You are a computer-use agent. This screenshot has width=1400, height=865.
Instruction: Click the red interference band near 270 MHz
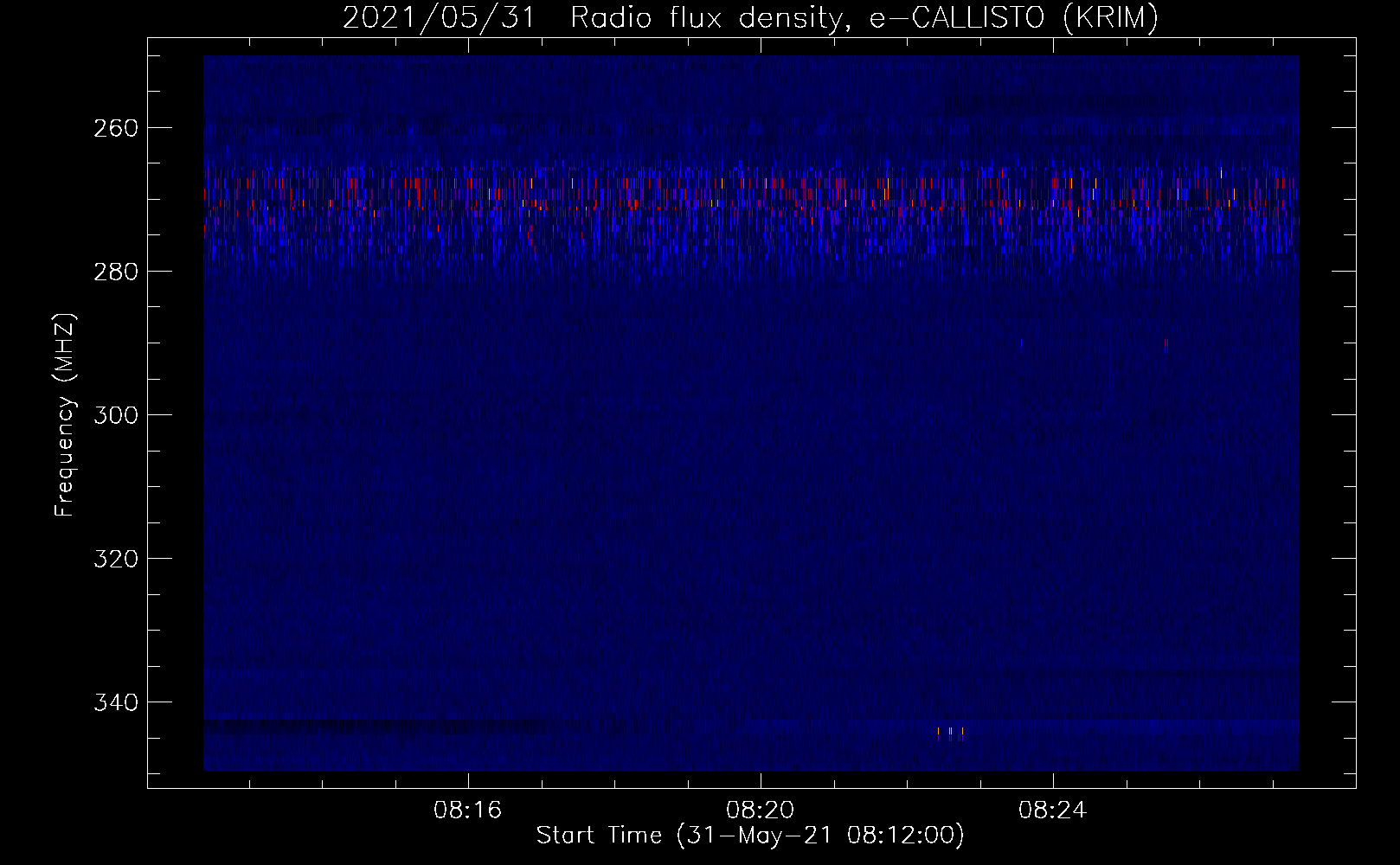point(751,195)
